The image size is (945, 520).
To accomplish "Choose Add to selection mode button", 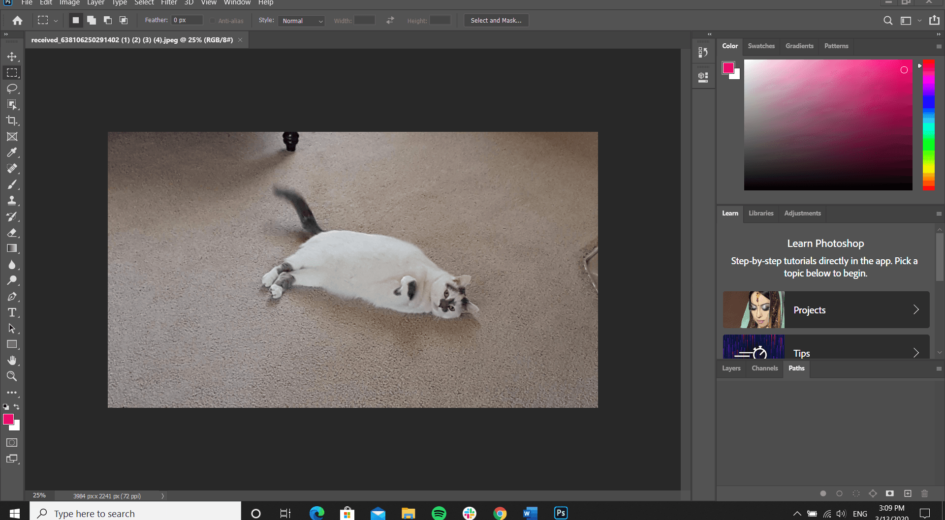I will (91, 20).
